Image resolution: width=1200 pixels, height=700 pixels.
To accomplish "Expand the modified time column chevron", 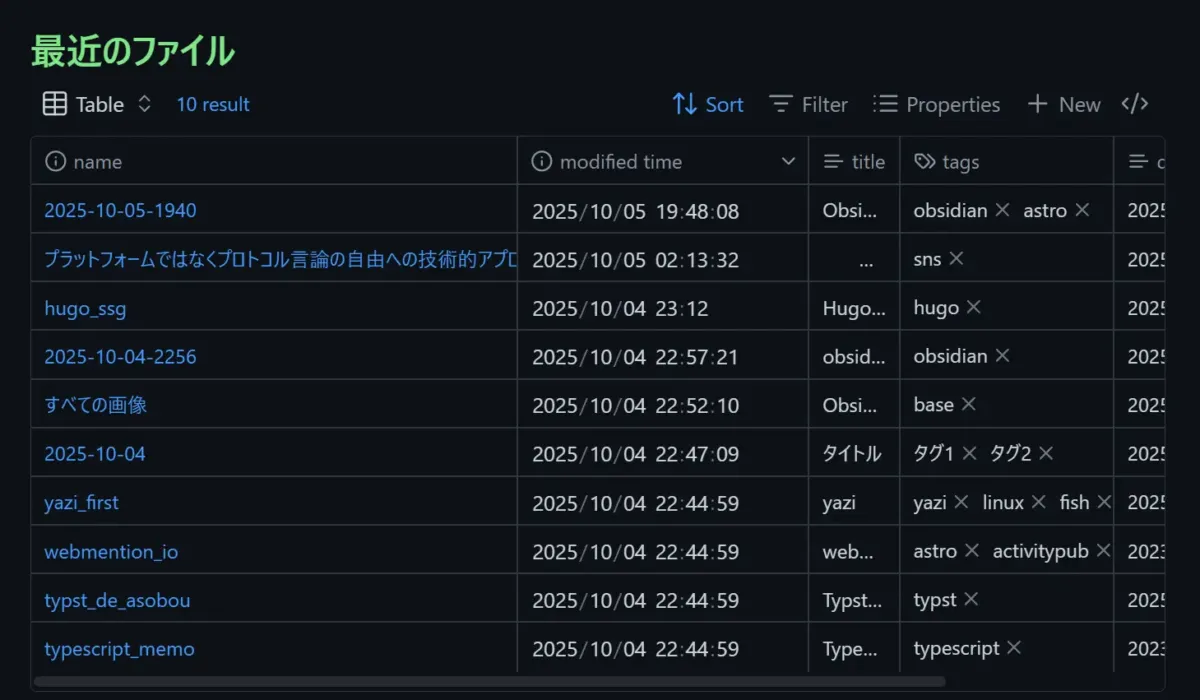I will pyautogui.click(x=788, y=161).
